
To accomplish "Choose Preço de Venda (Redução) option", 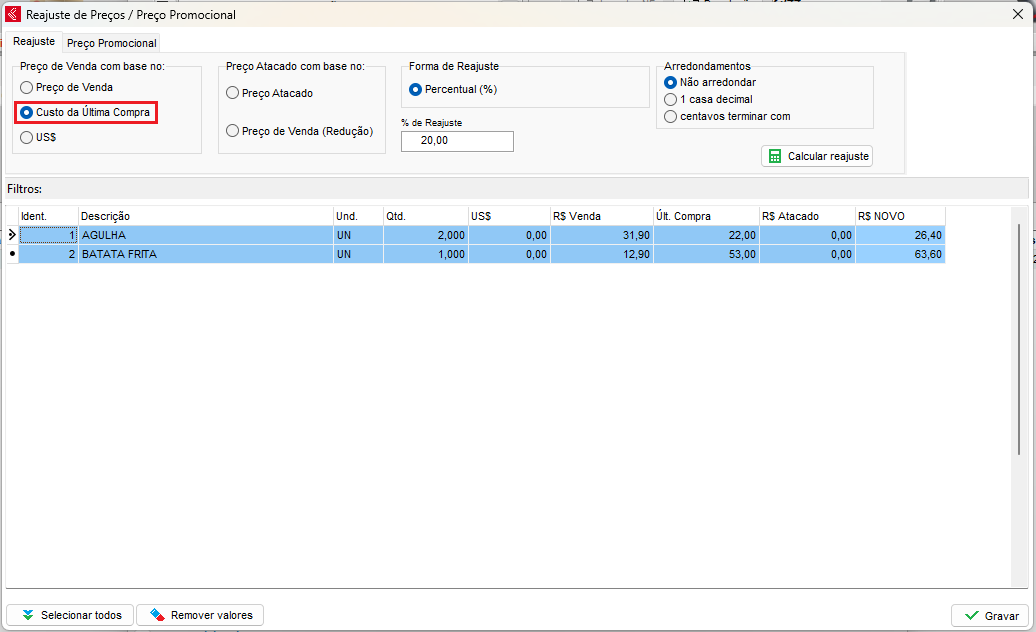I will pyautogui.click(x=233, y=131).
